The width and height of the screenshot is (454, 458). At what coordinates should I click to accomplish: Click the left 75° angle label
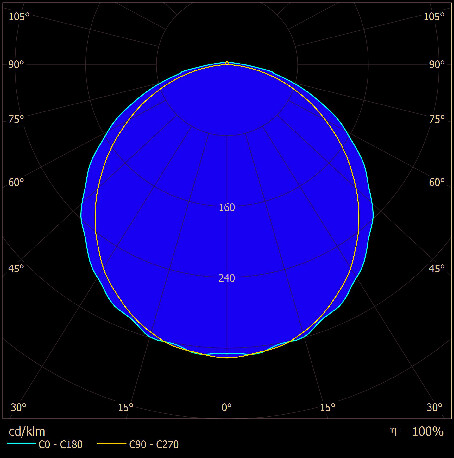16,119
